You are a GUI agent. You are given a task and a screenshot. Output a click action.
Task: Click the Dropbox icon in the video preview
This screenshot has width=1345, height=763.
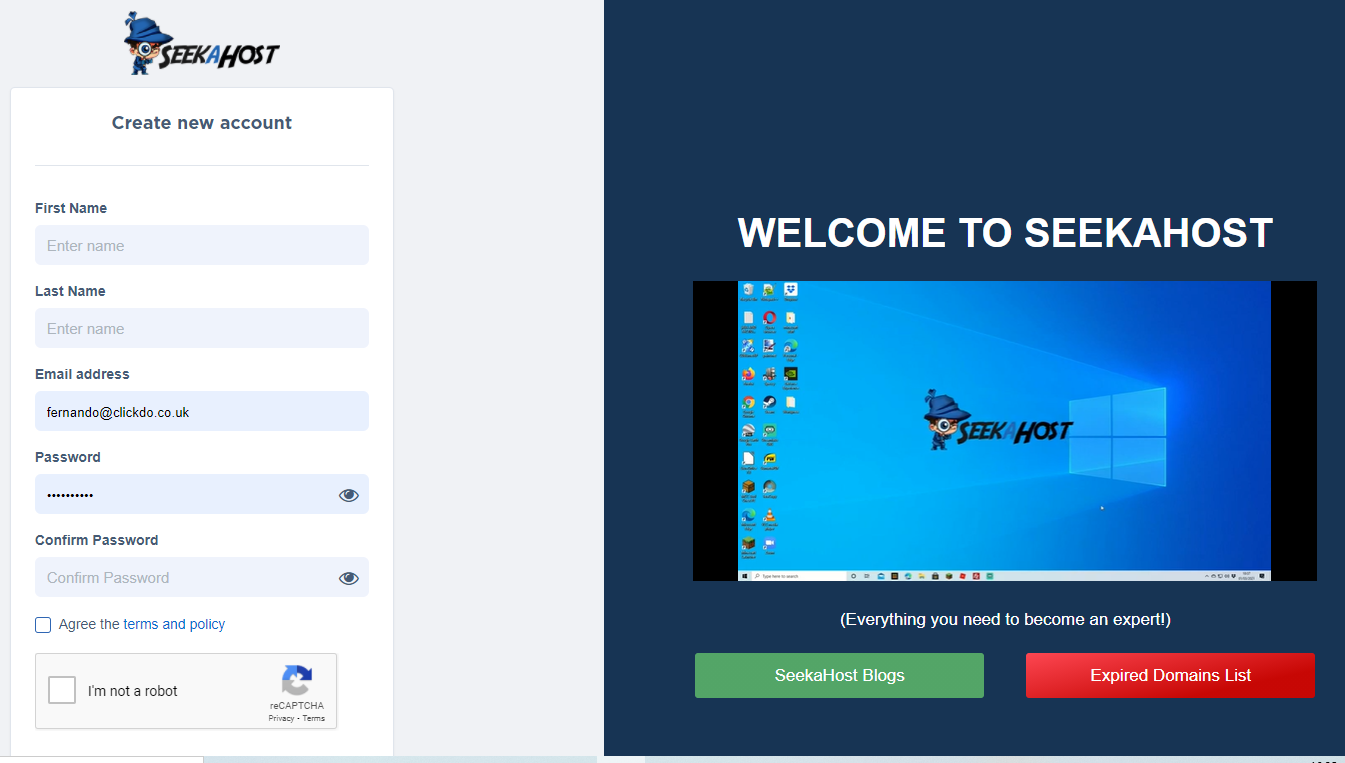(790, 290)
